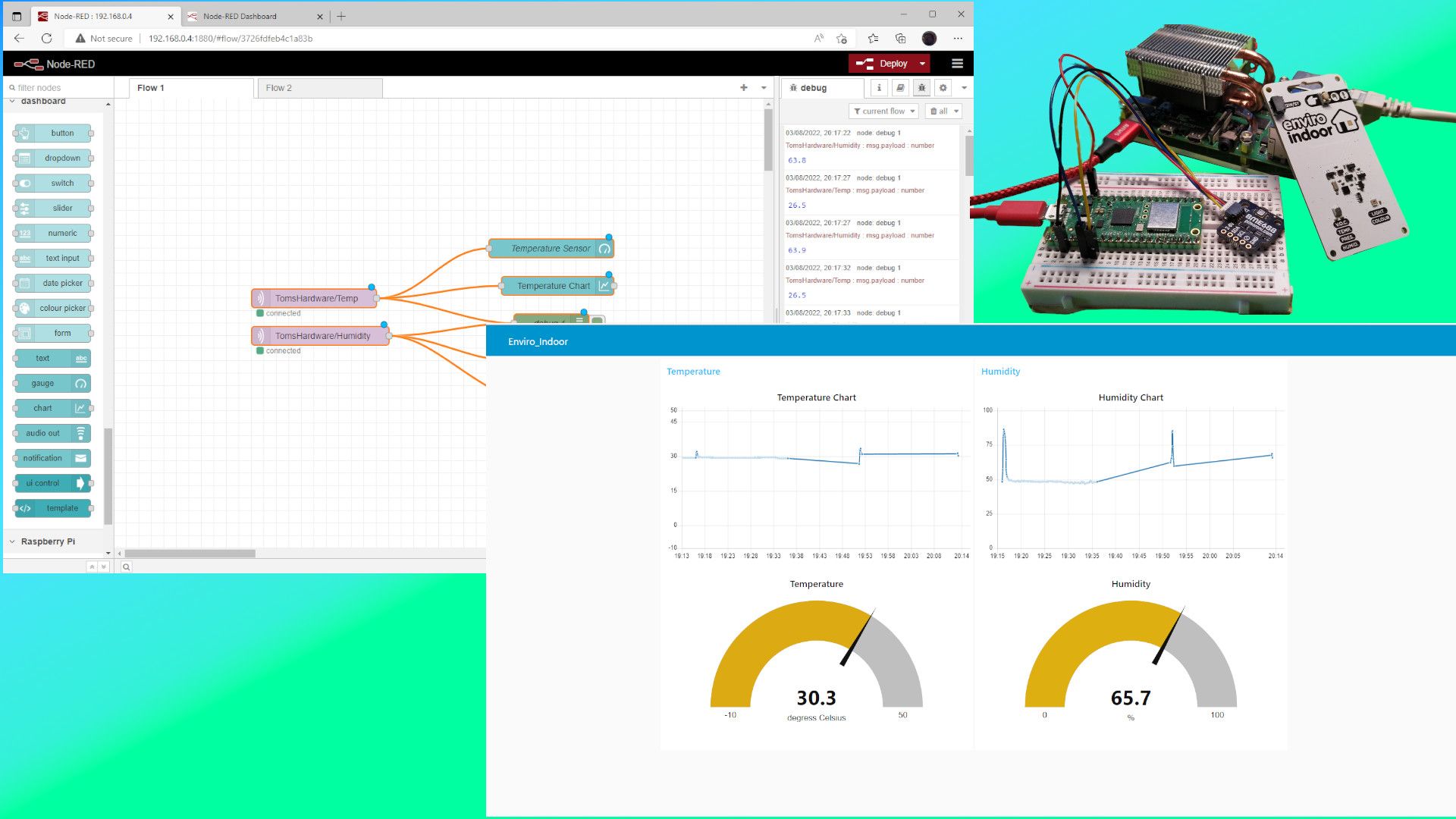Open the current flow filter dropdown
Image resolution: width=1456 pixels, height=819 pixels.
coord(883,111)
